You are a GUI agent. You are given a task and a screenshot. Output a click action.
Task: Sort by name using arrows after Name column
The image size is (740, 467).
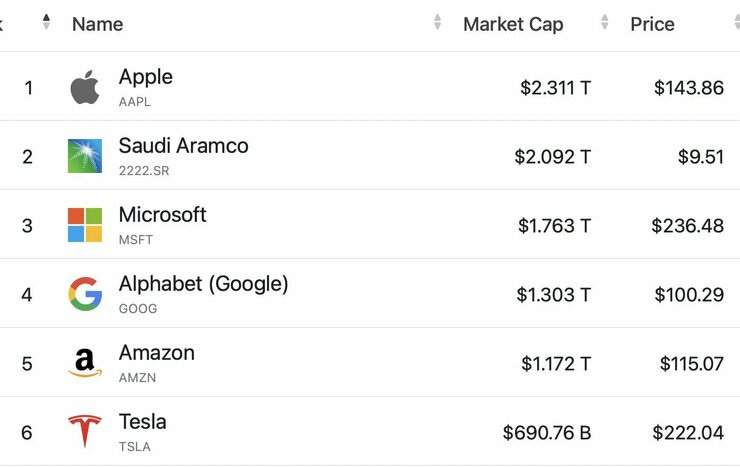tap(437, 22)
